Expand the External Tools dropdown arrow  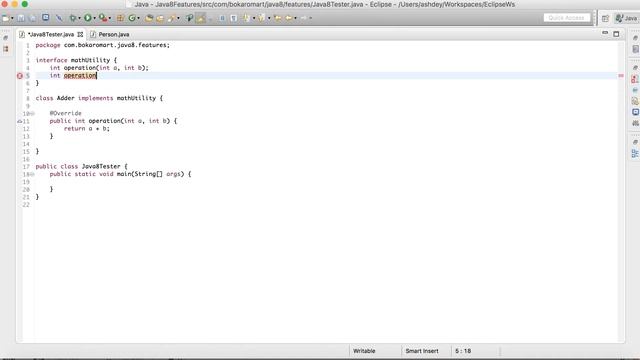pyautogui.click(x=110, y=18)
